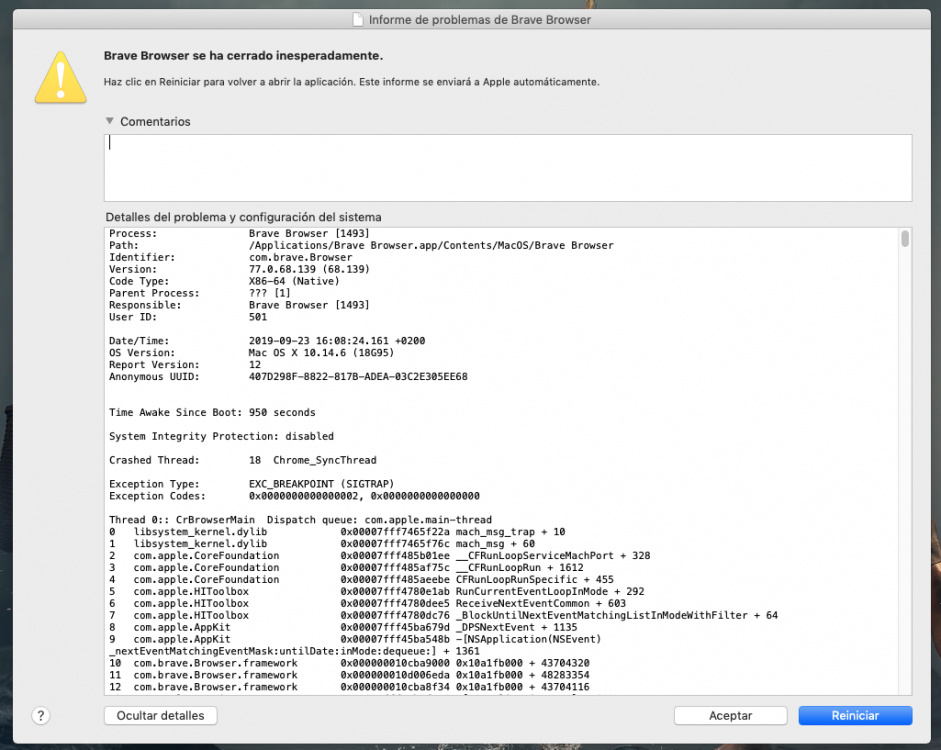Click the mach_msg + 60 stack frame
The image size is (941, 750).
tap(322, 544)
